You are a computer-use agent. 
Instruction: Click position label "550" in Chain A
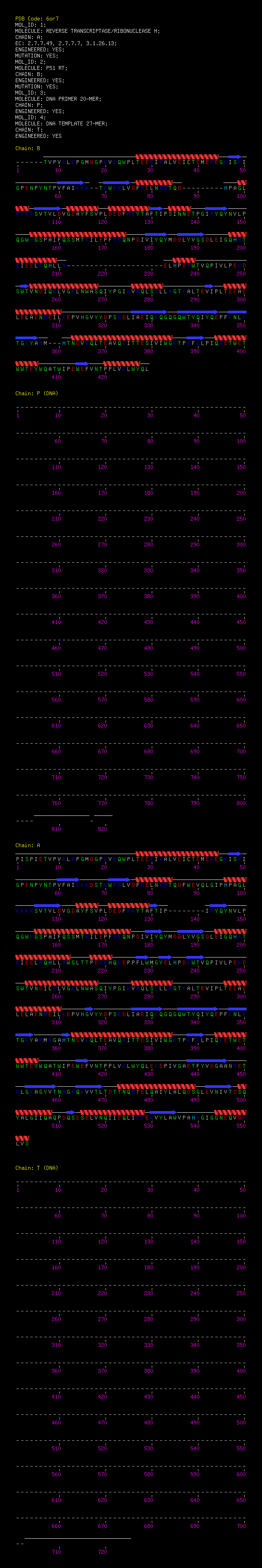tap(241, 1126)
